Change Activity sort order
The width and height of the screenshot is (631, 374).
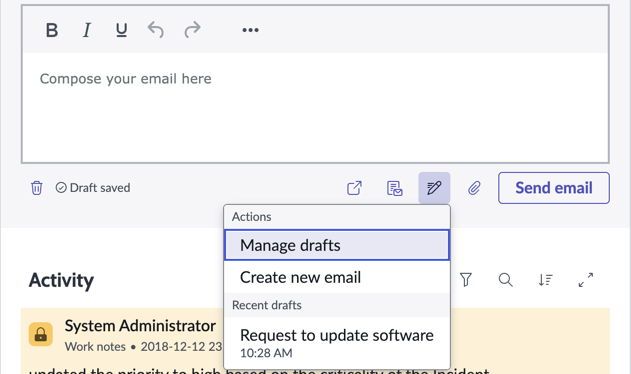tap(545, 280)
